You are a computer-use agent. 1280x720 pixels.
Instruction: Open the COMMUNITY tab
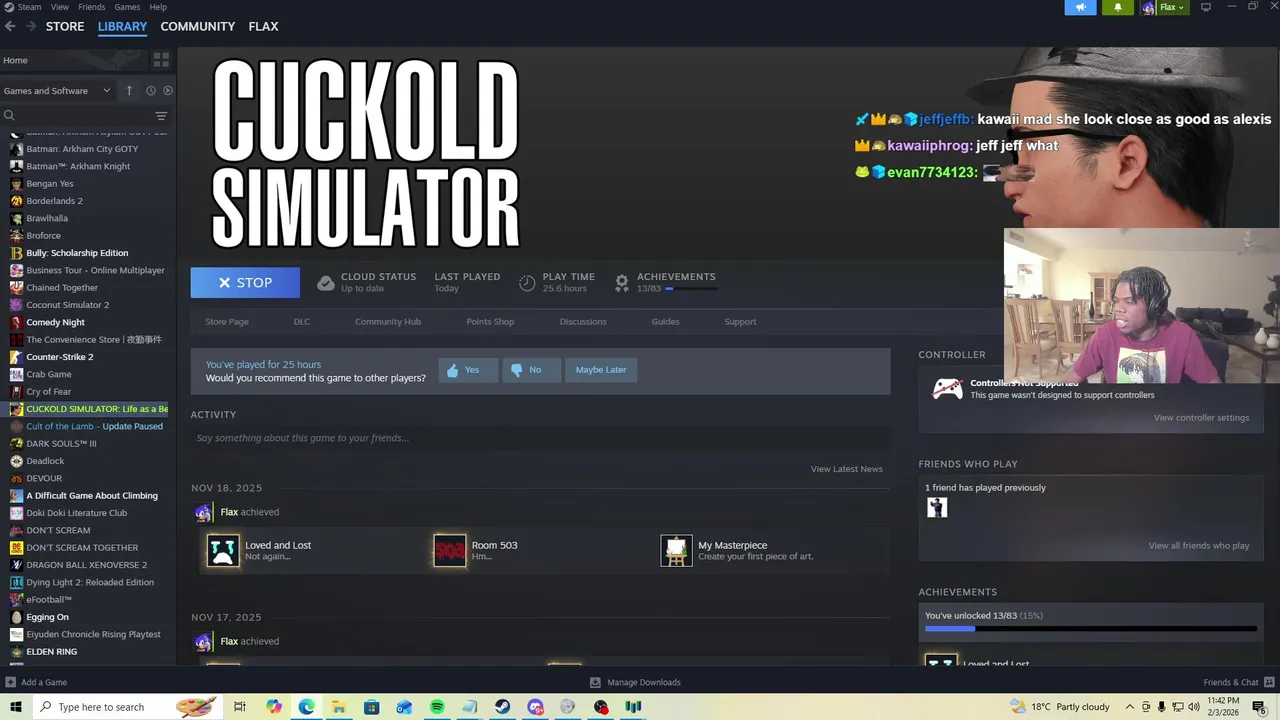tap(198, 26)
